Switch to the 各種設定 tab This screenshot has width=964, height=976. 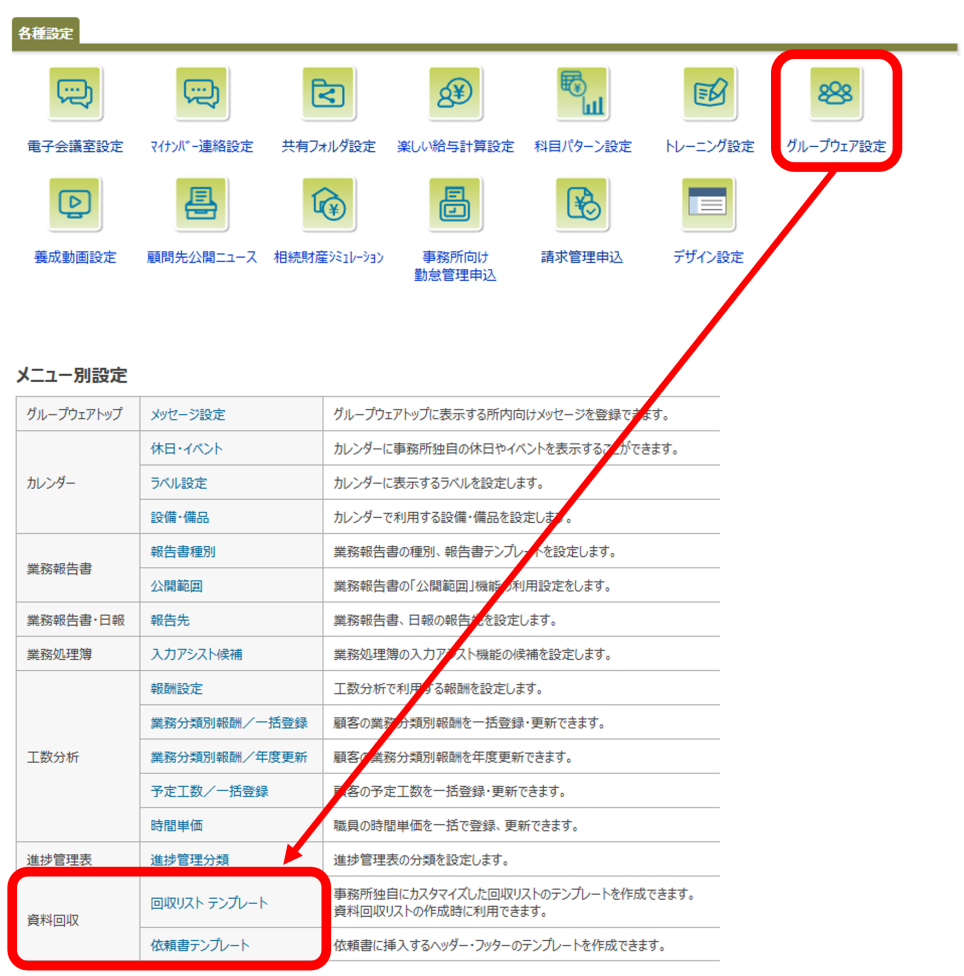(x=45, y=32)
